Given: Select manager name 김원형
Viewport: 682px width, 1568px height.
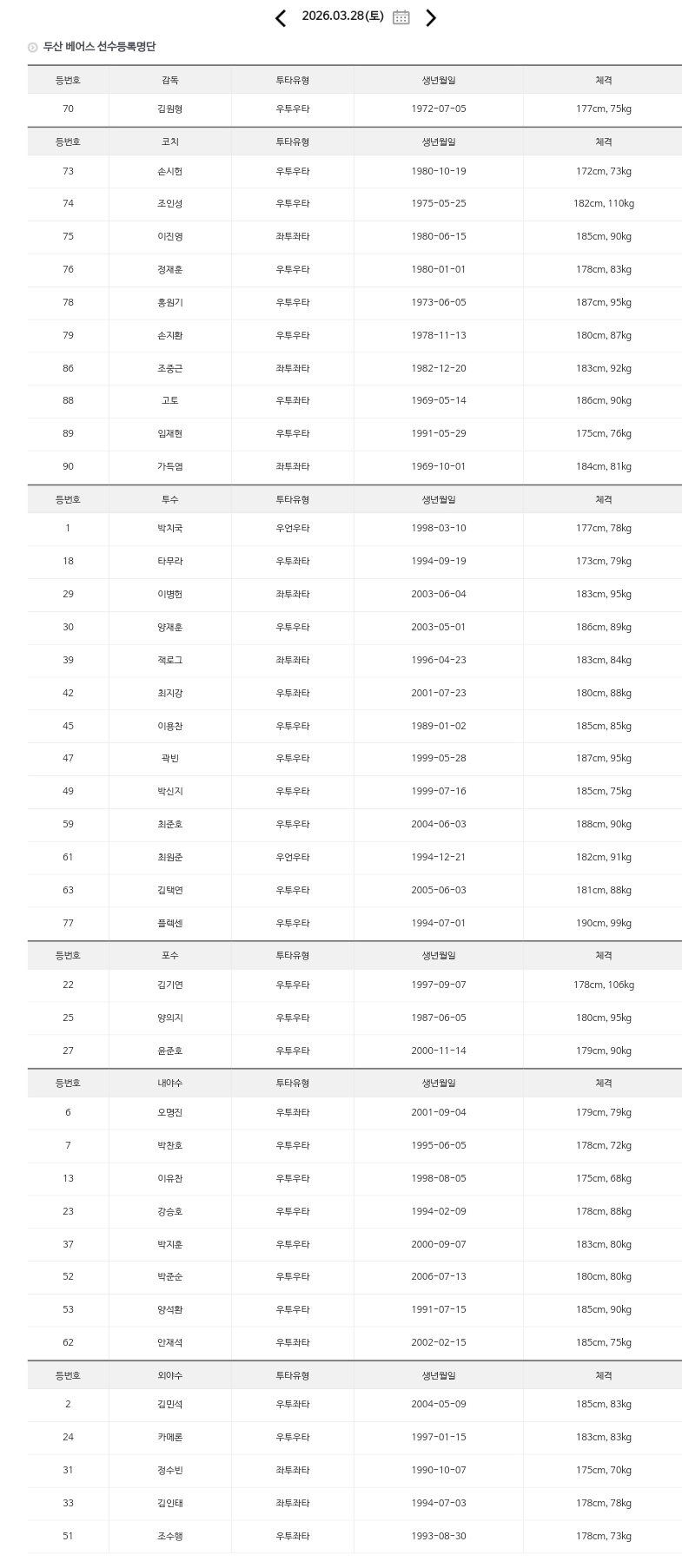Looking at the screenshot, I should (x=170, y=109).
